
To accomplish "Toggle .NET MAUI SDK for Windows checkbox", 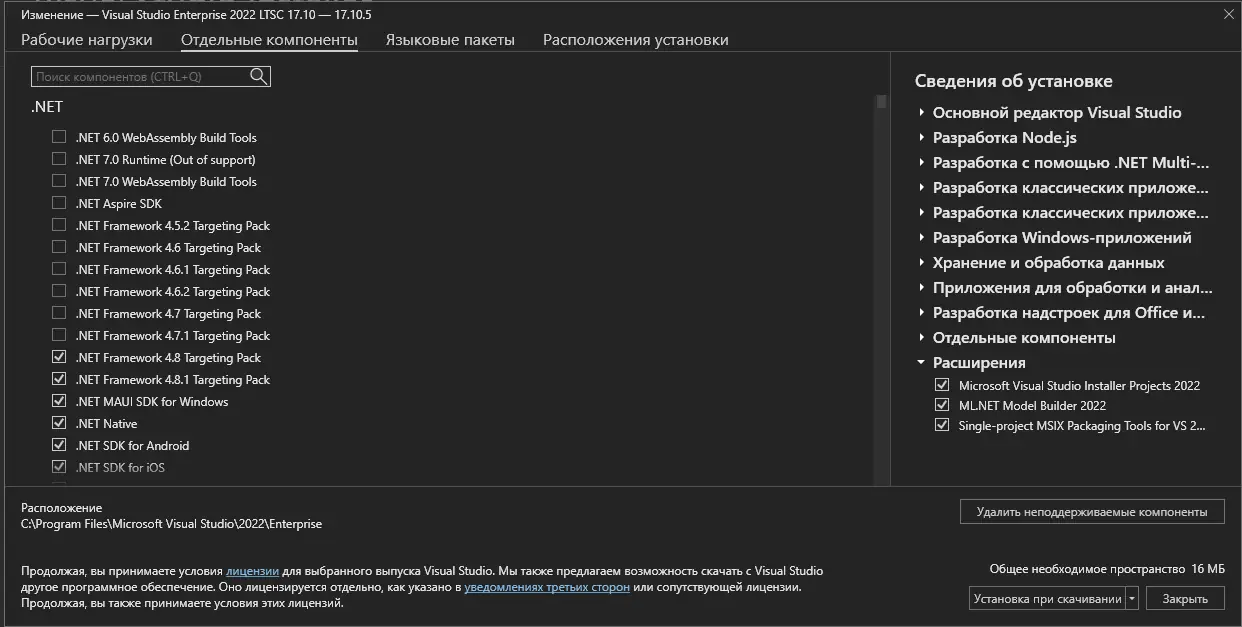I will pyautogui.click(x=59, y=401).
